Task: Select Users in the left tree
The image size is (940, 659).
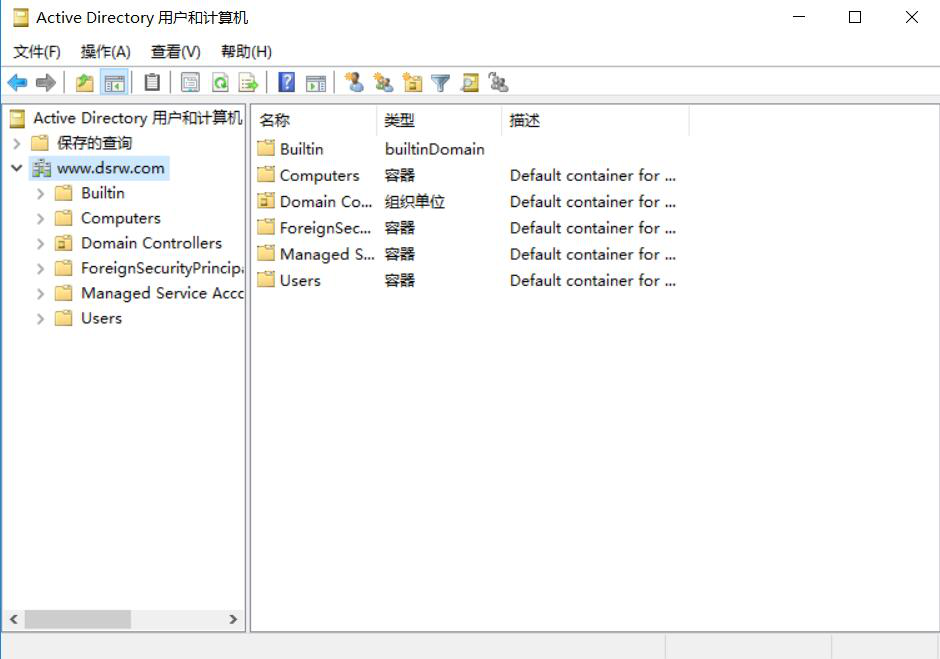Action: 101,318
